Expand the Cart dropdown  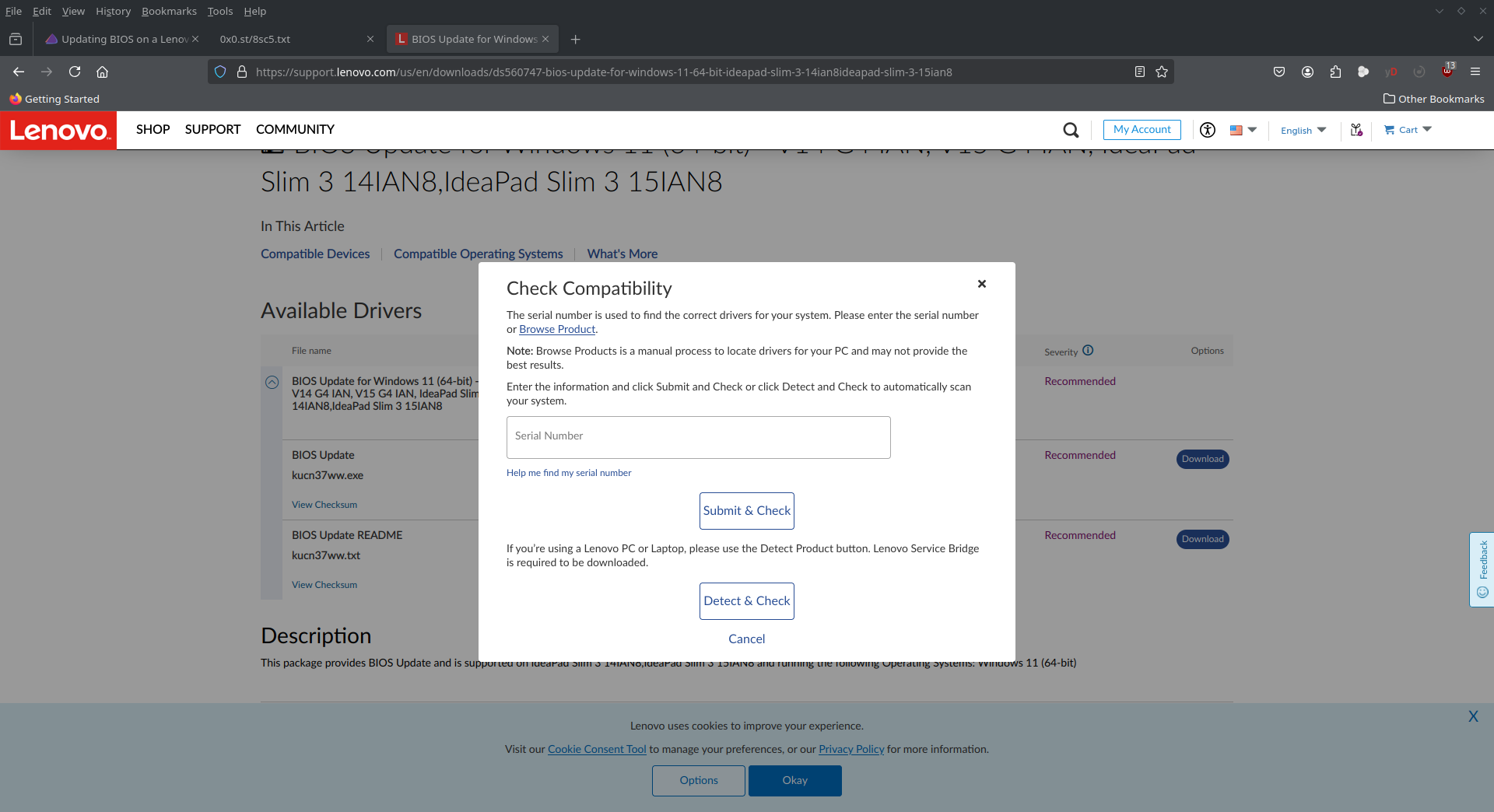click(1408, 130)
